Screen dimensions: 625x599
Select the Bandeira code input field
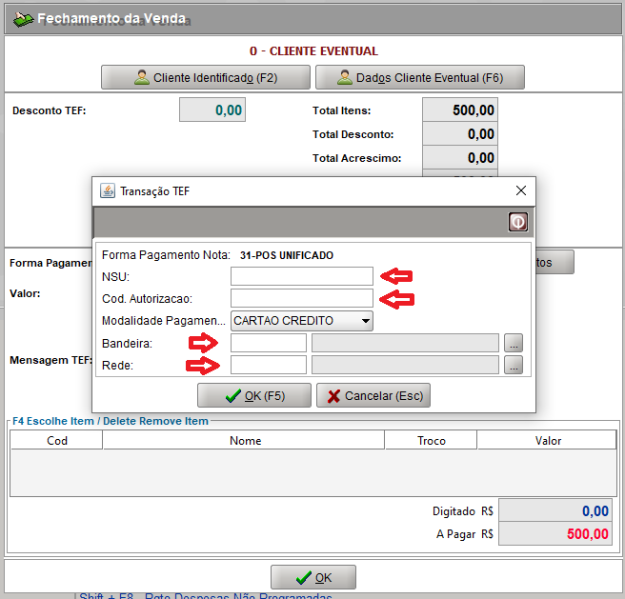tap(268, 343)
